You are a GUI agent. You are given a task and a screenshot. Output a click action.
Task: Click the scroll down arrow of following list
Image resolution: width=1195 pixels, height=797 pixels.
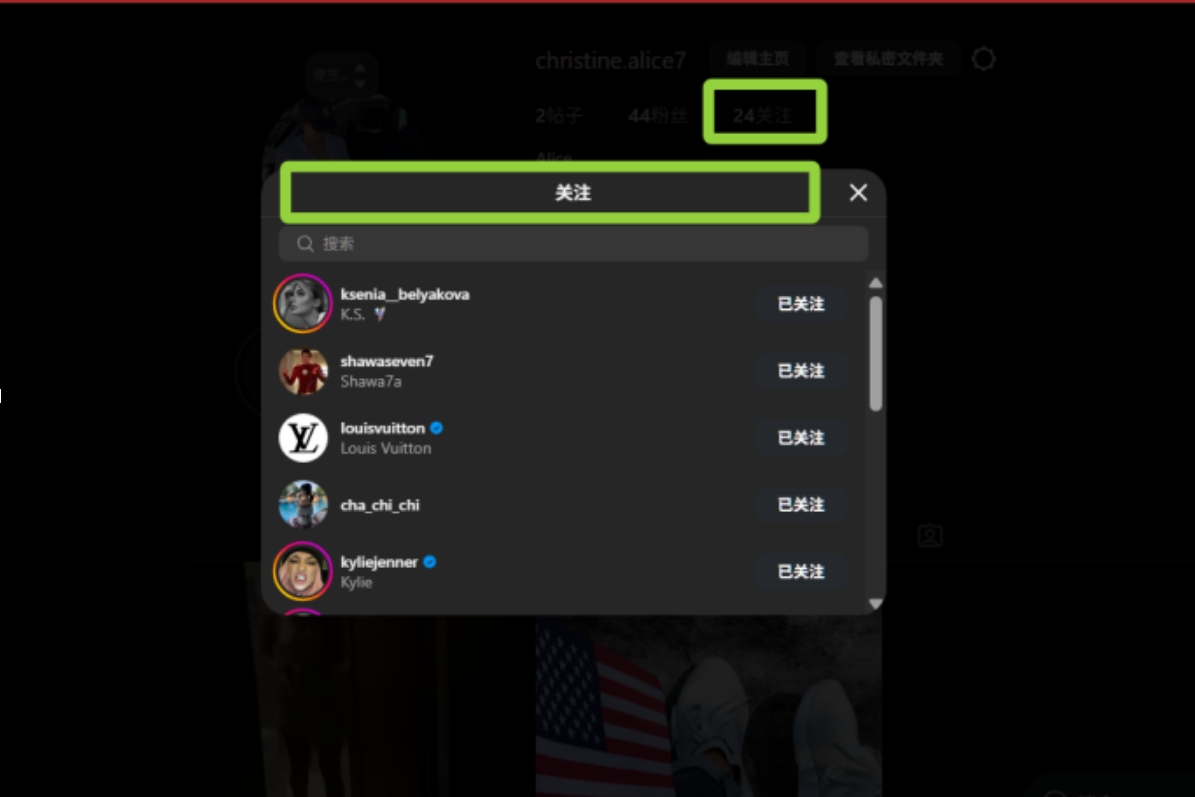point(876,603)
